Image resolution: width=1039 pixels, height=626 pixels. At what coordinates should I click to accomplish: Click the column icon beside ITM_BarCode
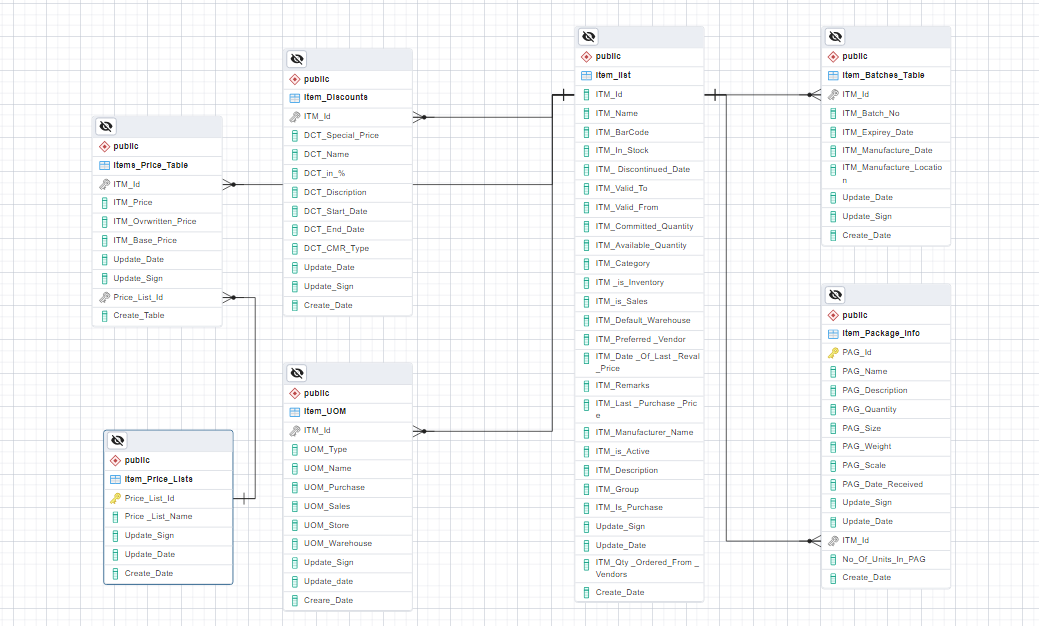[587, 132]
